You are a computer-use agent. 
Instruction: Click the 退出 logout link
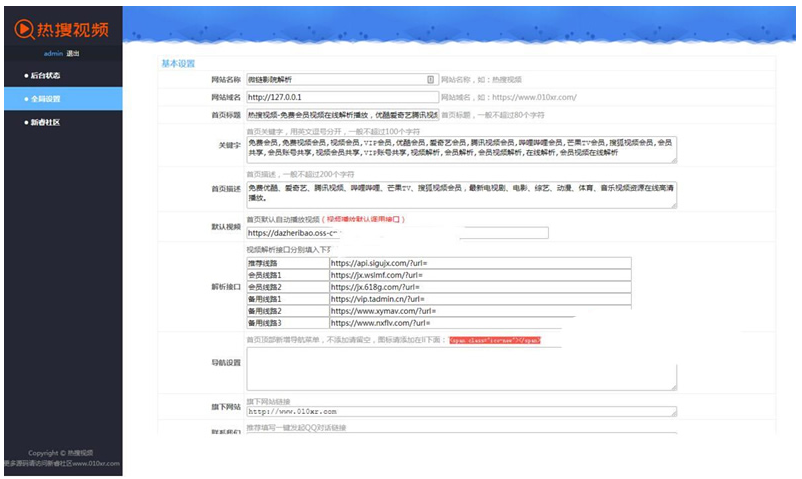[x=74, y=52]
